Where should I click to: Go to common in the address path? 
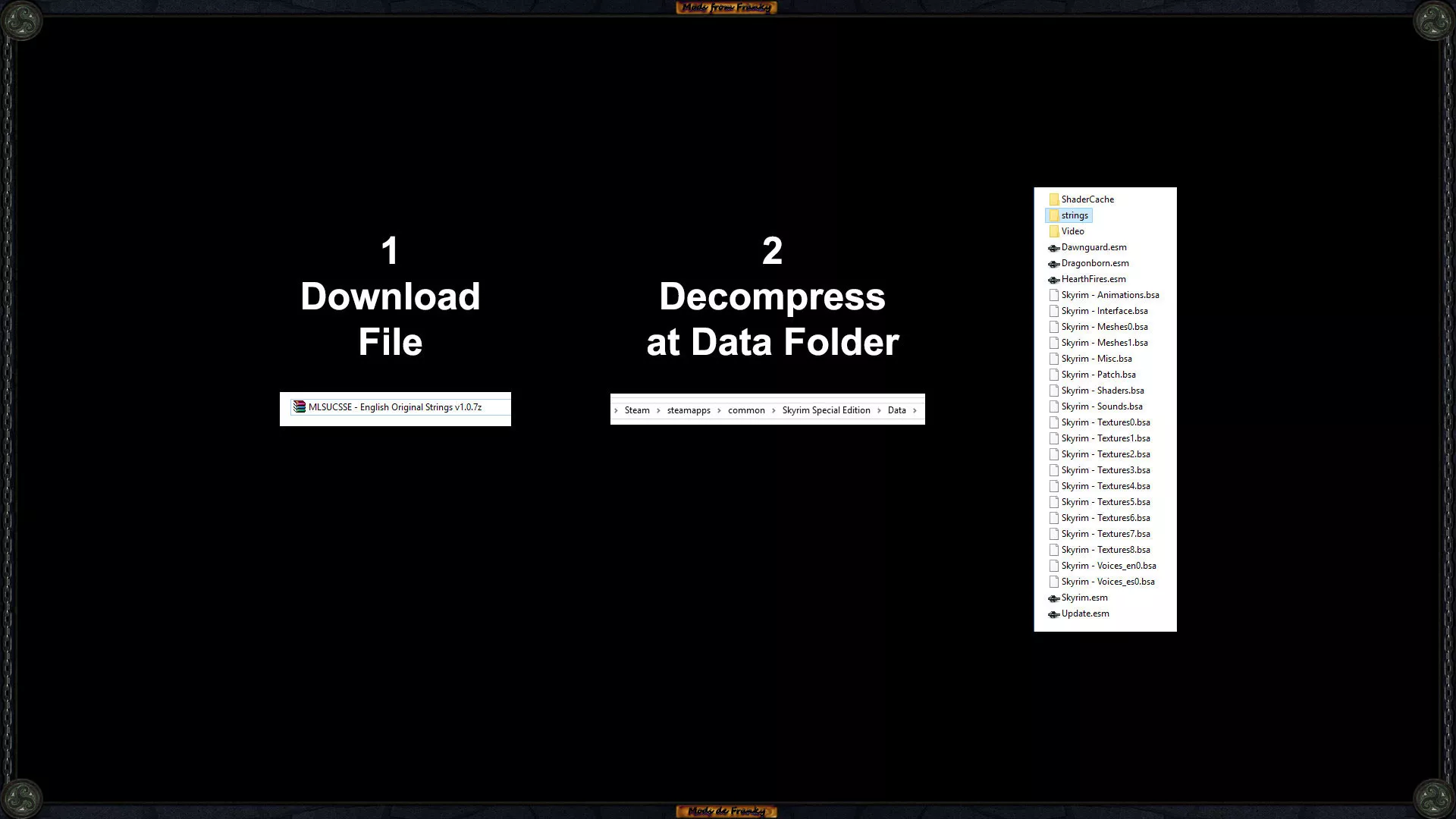(x=746, y=410)
